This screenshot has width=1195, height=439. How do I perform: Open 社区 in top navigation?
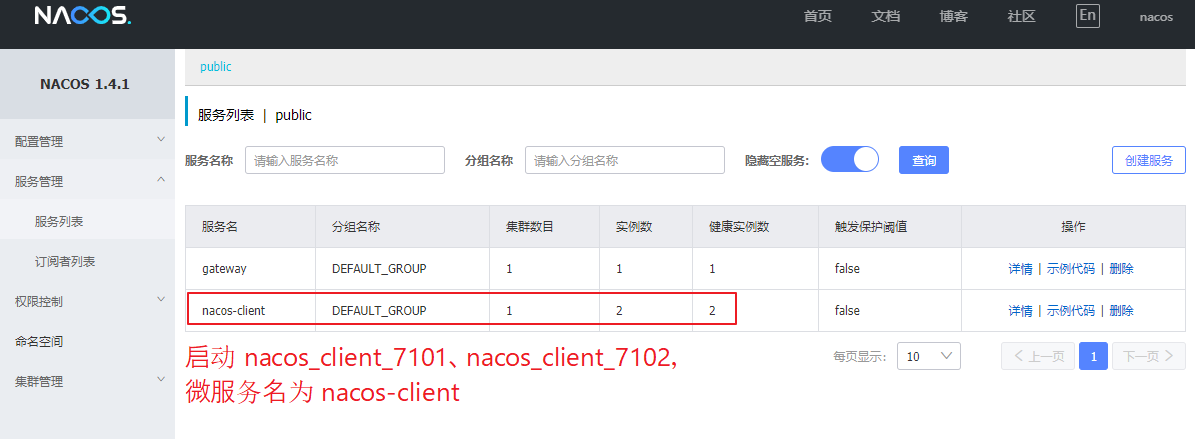pyautogui.click(x=1021, y=17)
